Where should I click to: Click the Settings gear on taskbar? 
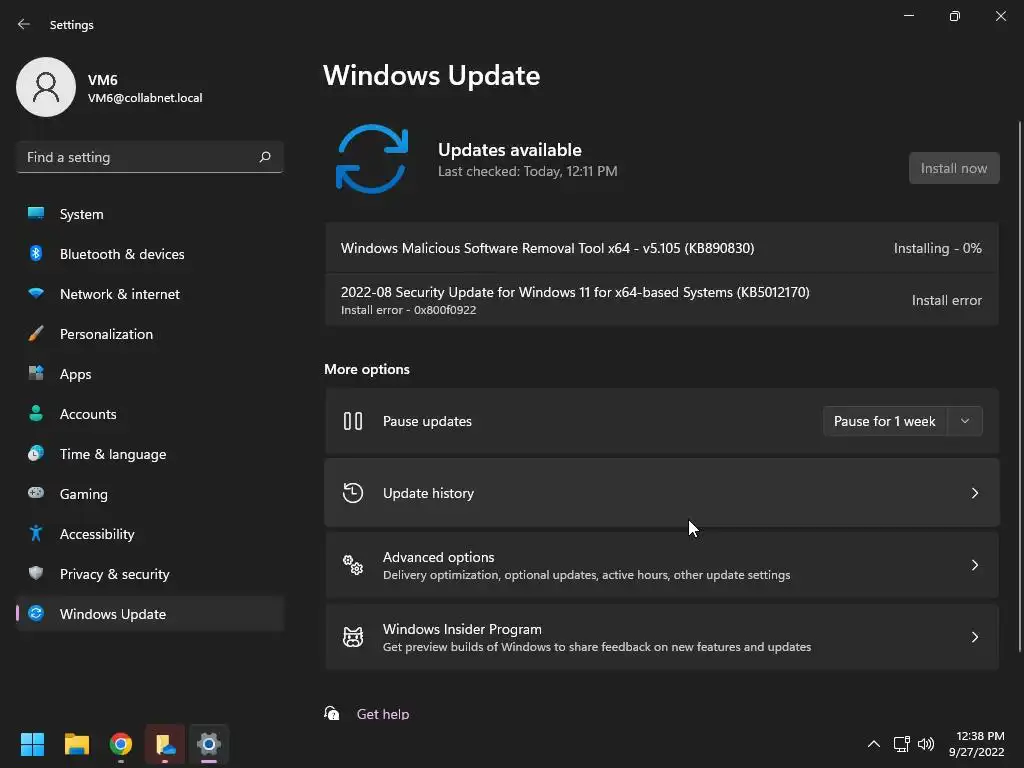tap(209, 744)
